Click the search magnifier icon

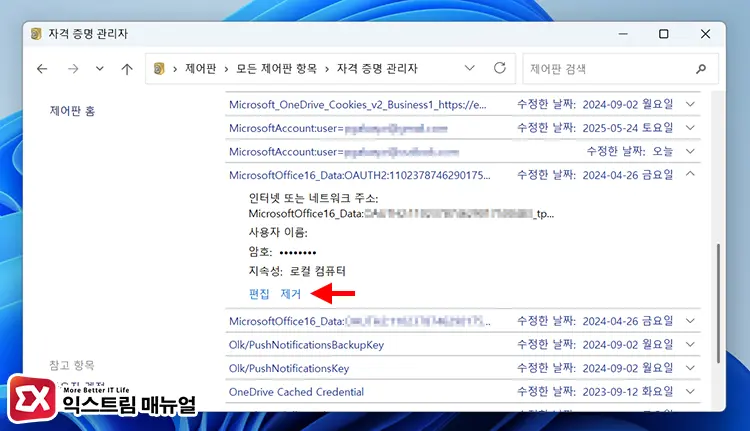[701, 69]
